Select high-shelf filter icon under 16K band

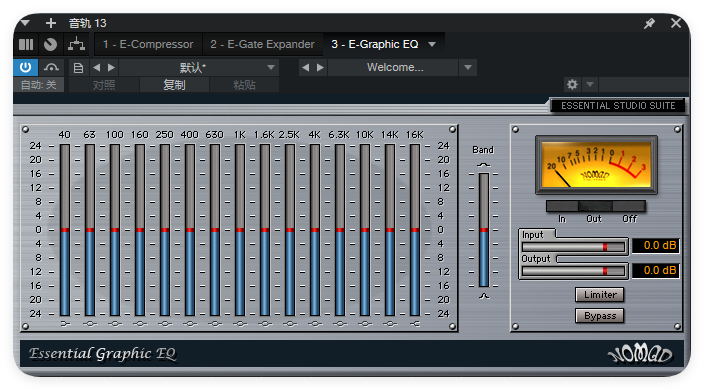click(x=415, y=324)
